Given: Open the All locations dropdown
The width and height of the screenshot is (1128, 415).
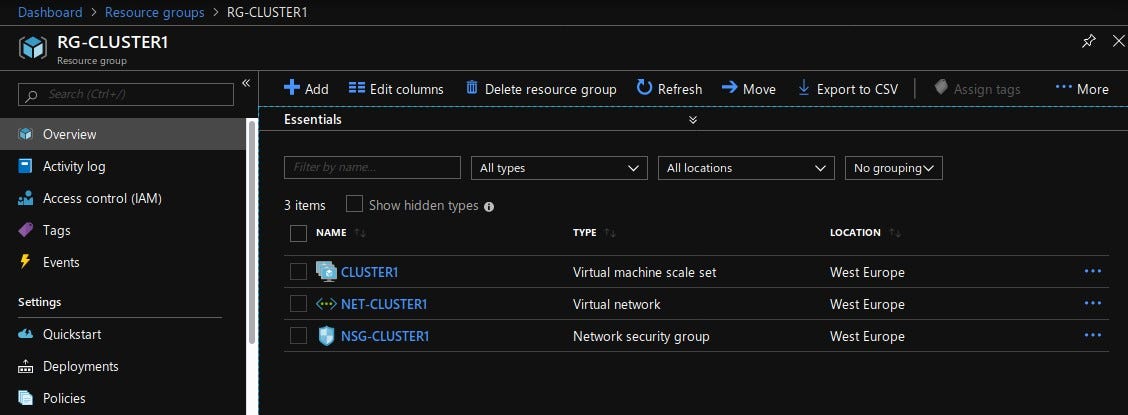Looking at the screenshot, I should [746, 168].
